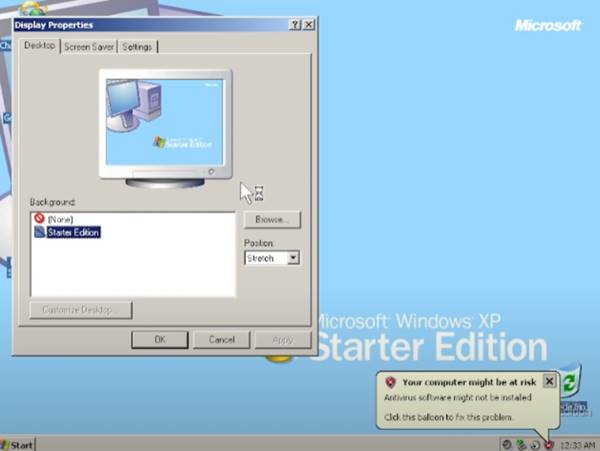Open the Start menu
600x451 pixels.
click(18, 445)
